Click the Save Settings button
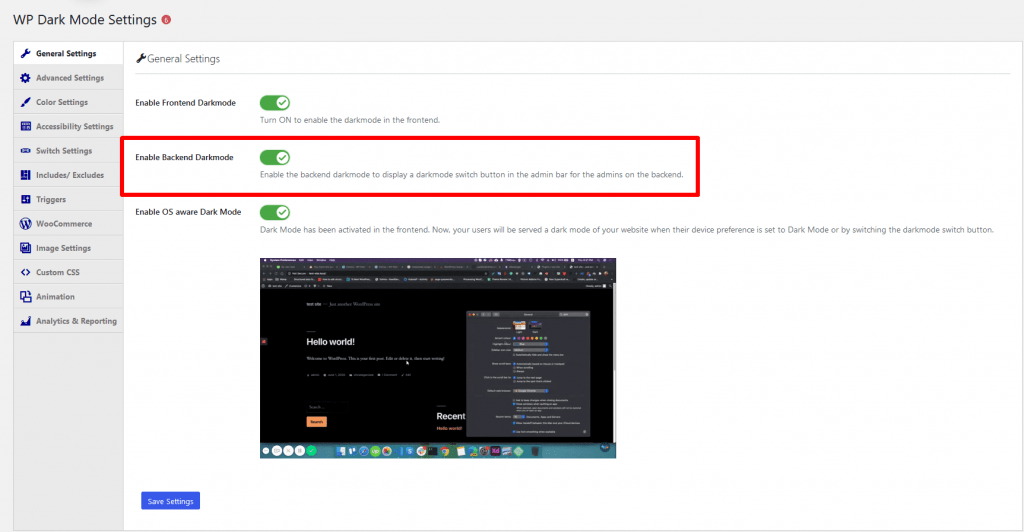The height and width of the screenshot is (532, 1024). (x=170, y=501)
